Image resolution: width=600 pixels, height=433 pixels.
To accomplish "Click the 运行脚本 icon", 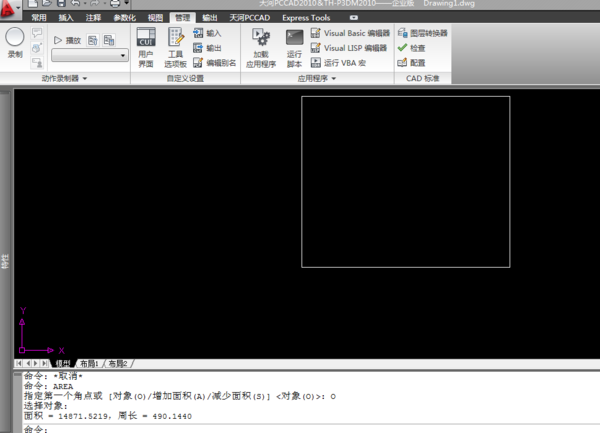I will [294, 48].
